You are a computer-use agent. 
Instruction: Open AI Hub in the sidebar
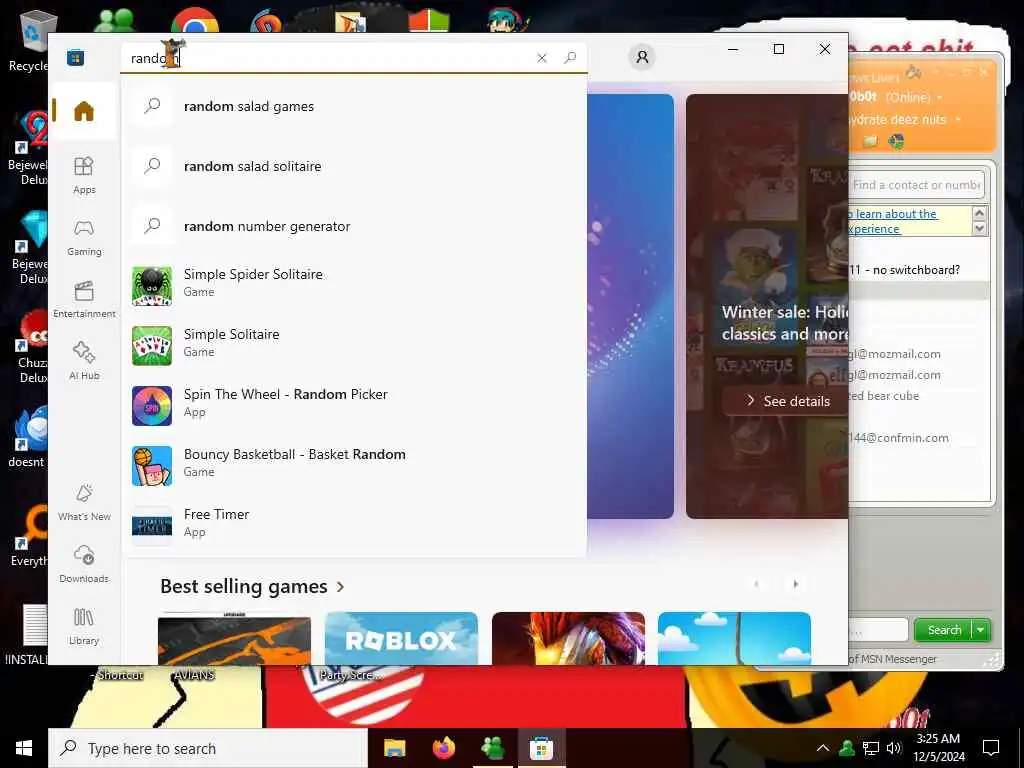point(84,361)
